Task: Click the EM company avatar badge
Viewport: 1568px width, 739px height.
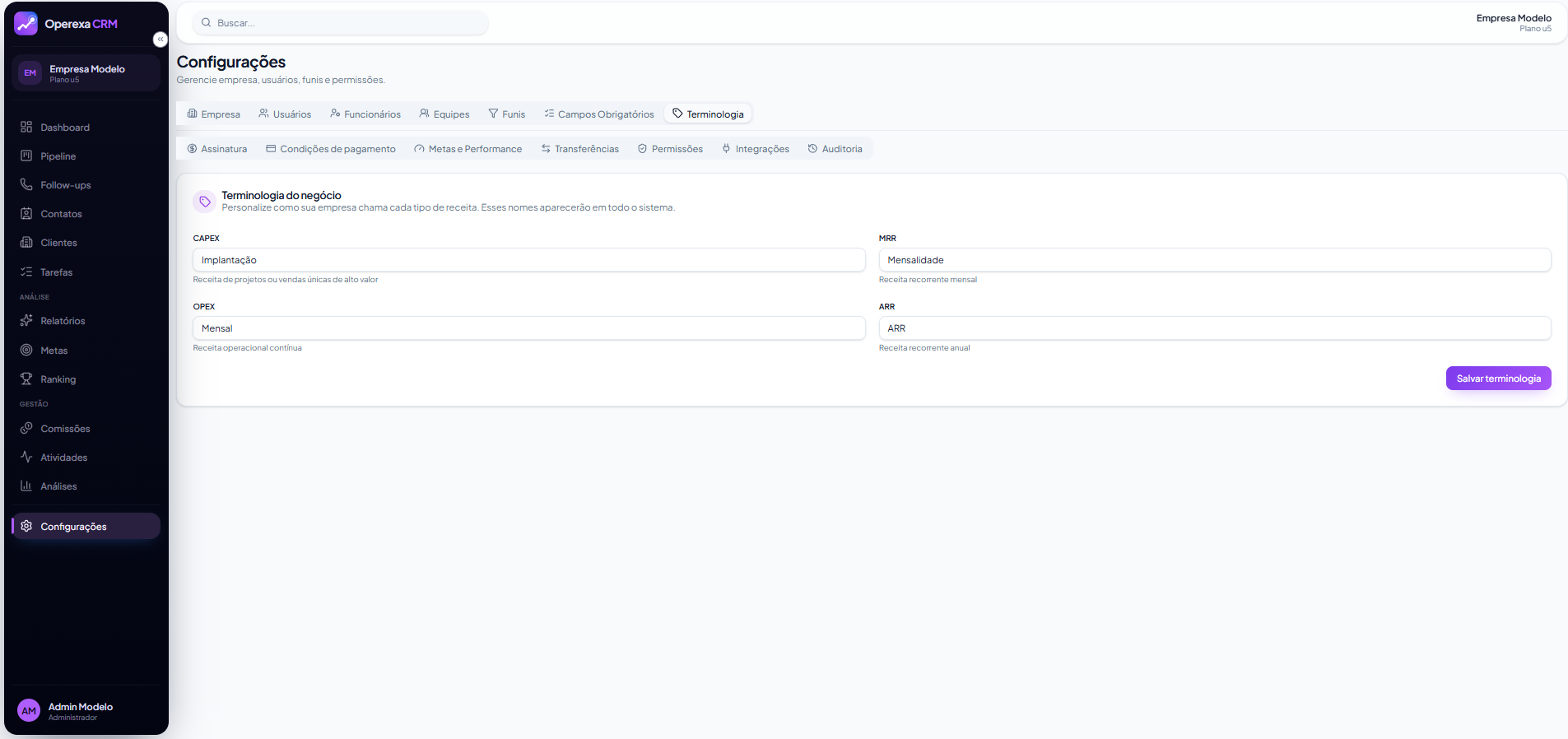Action: pyautogui.click(x=30, y=73)
